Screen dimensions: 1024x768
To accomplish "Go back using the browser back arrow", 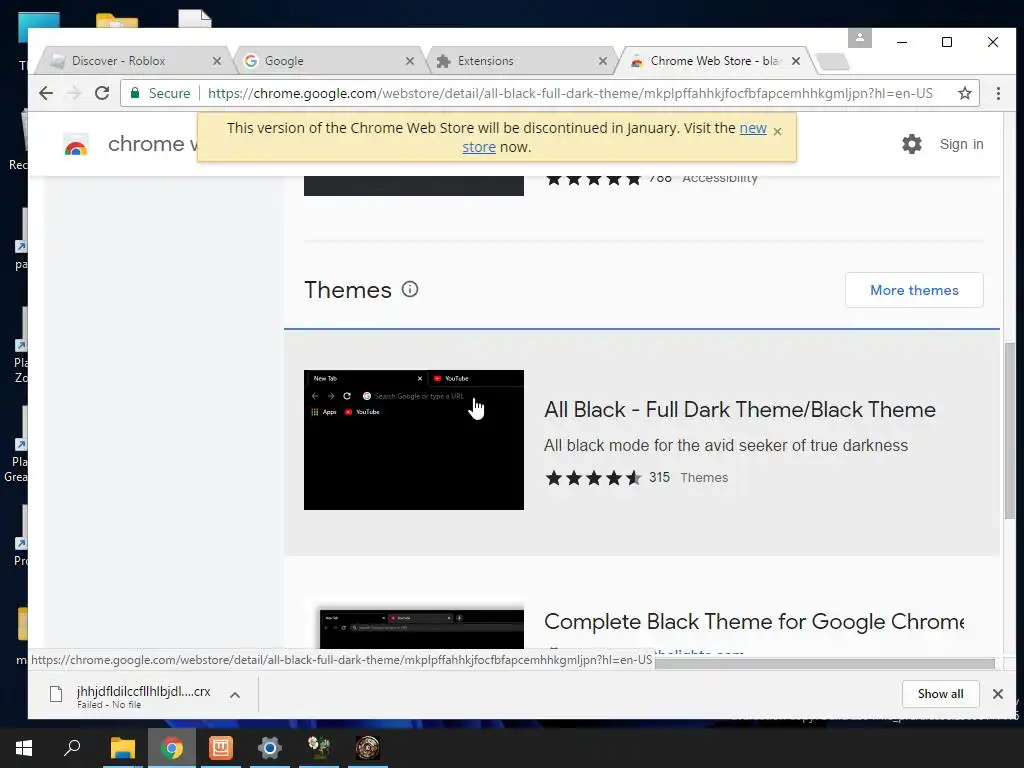I will [46, 93].
